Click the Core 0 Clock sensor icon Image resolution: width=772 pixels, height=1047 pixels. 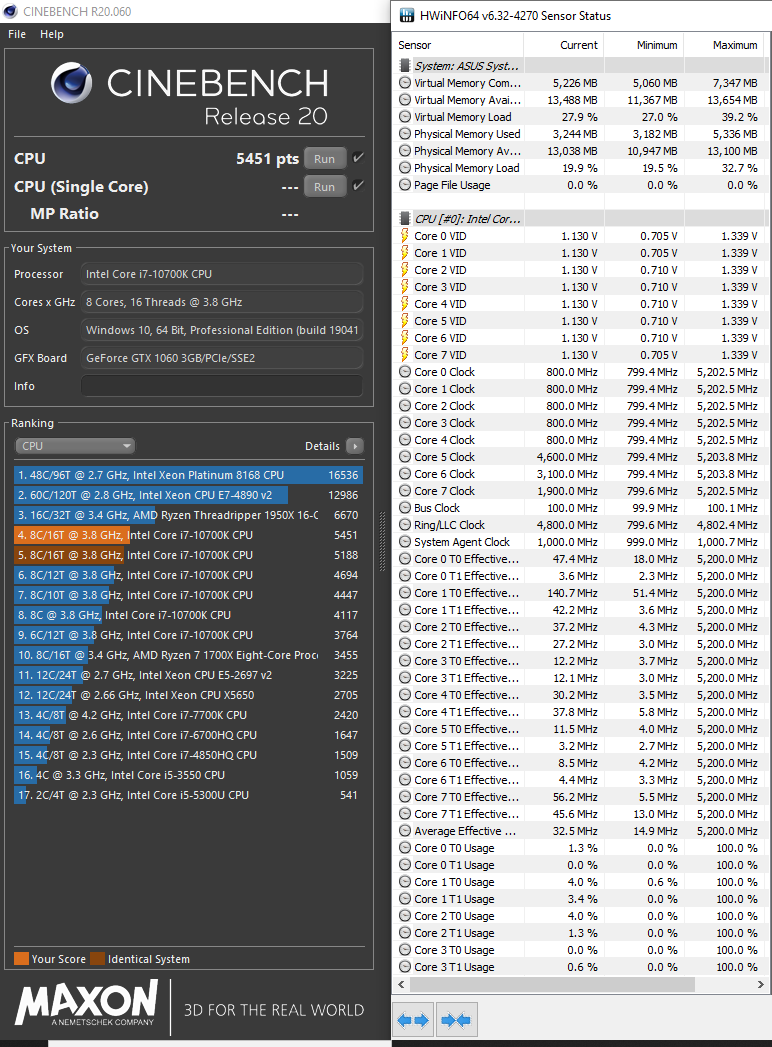pyautogui.click(x=405, y=372)
